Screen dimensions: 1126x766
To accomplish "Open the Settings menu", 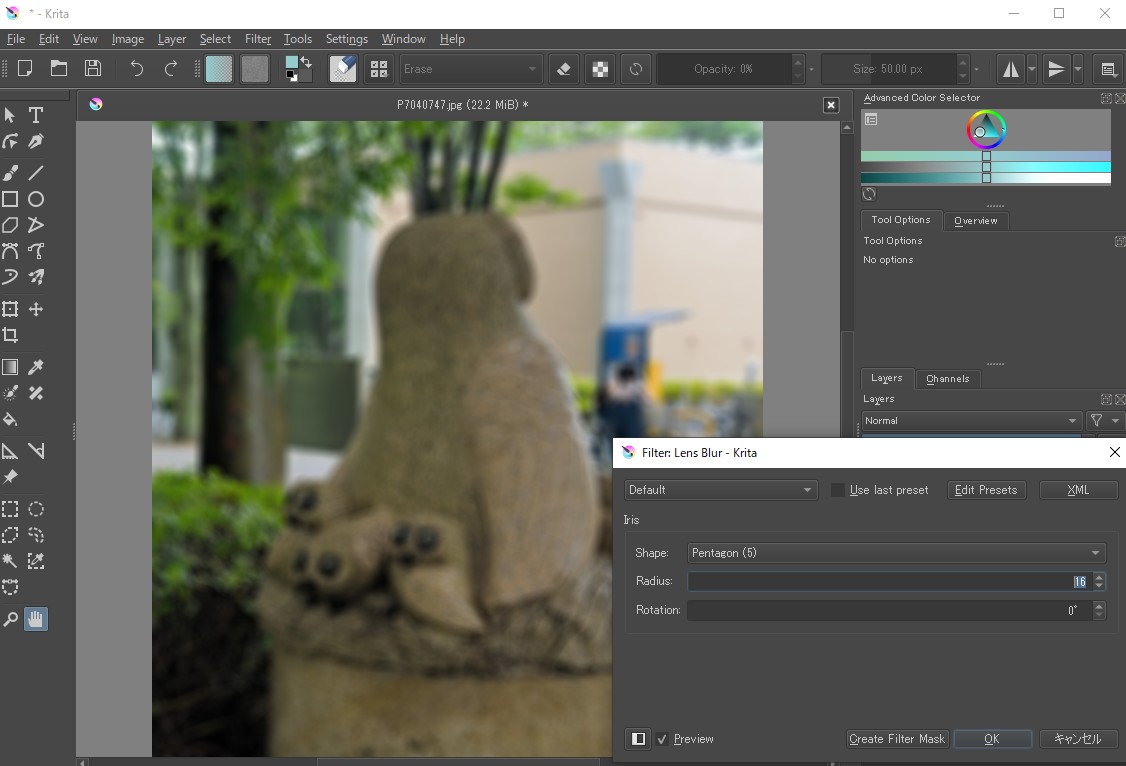I will tap(346, 39).
